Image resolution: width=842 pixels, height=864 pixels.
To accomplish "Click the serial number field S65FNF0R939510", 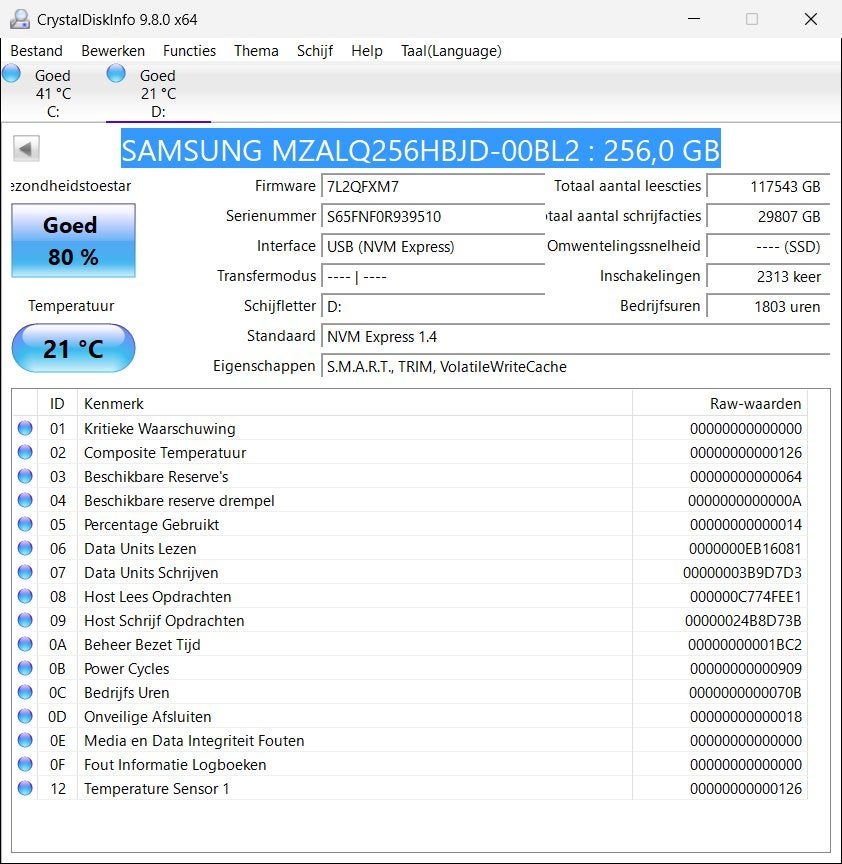I will tap(433, 216).
